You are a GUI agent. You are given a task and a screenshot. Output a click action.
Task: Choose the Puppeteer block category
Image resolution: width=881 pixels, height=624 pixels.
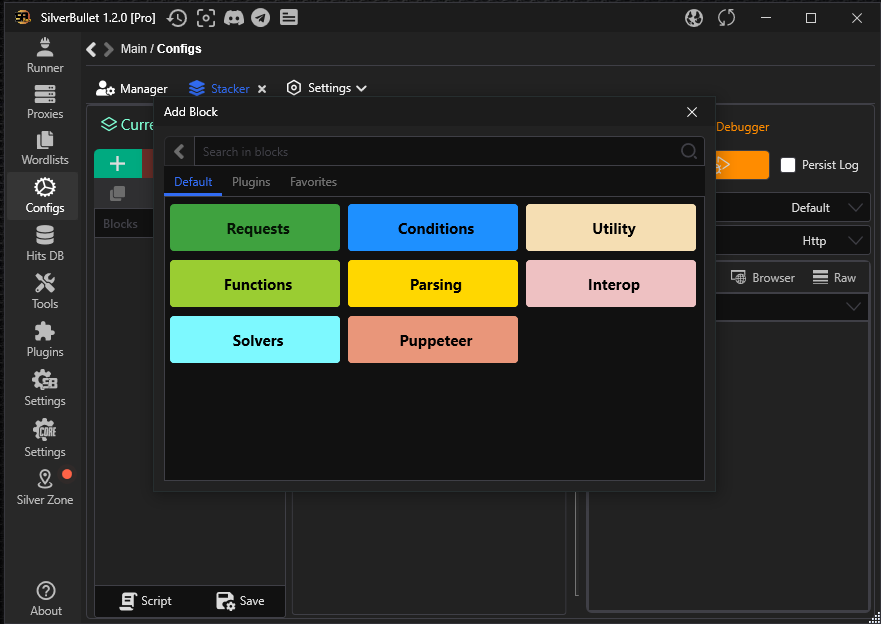pos(433,340)
